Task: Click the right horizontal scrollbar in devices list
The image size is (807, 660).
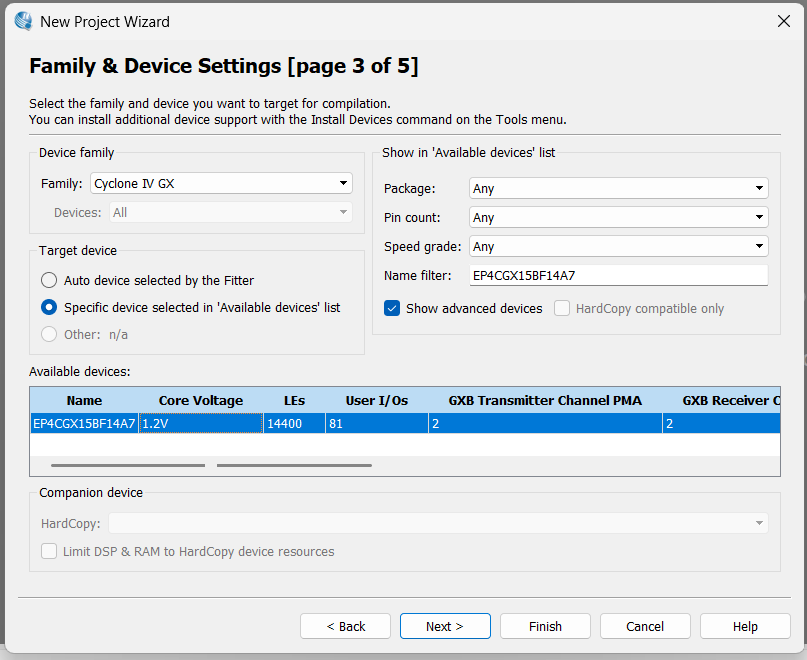Action: point(294,465)
